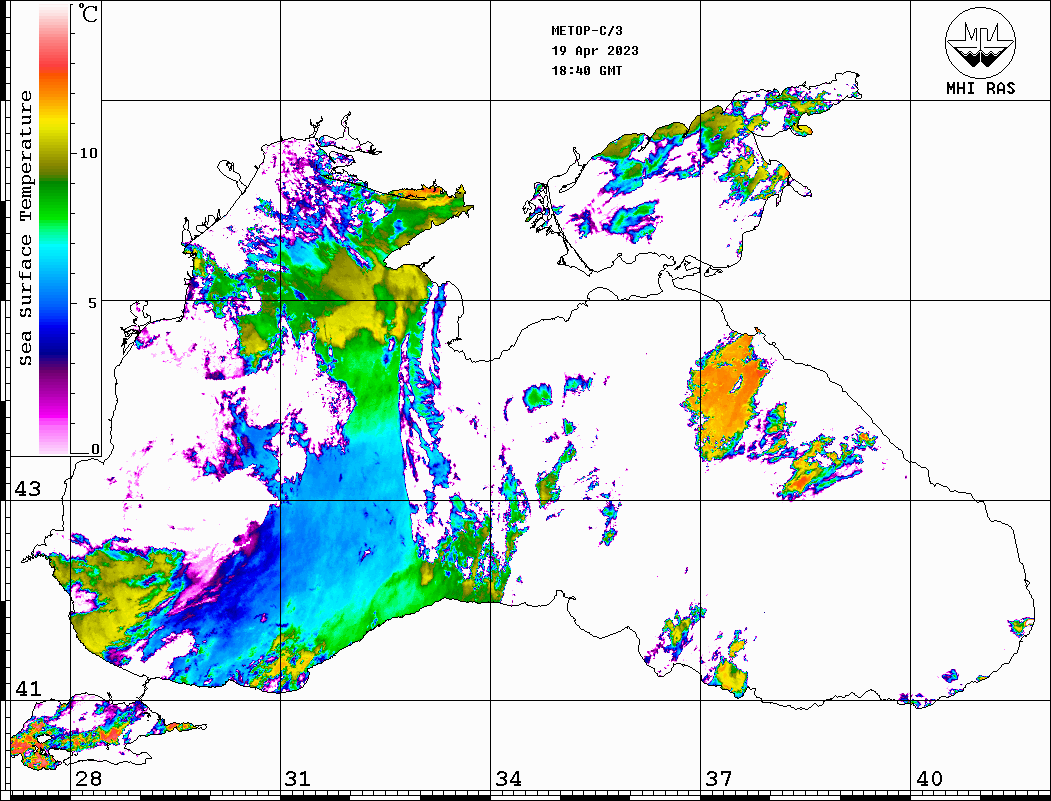The image size is (1051, 801).
Task: Click the '18:40 GMT' time text
Action: 587,70
